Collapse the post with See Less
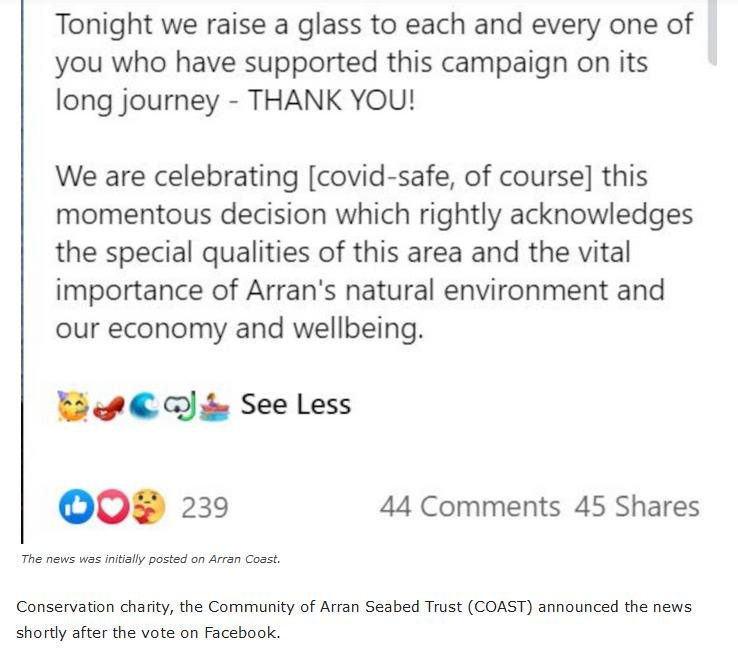Screen dimensions: 738x659 click(x=296, y=405)
